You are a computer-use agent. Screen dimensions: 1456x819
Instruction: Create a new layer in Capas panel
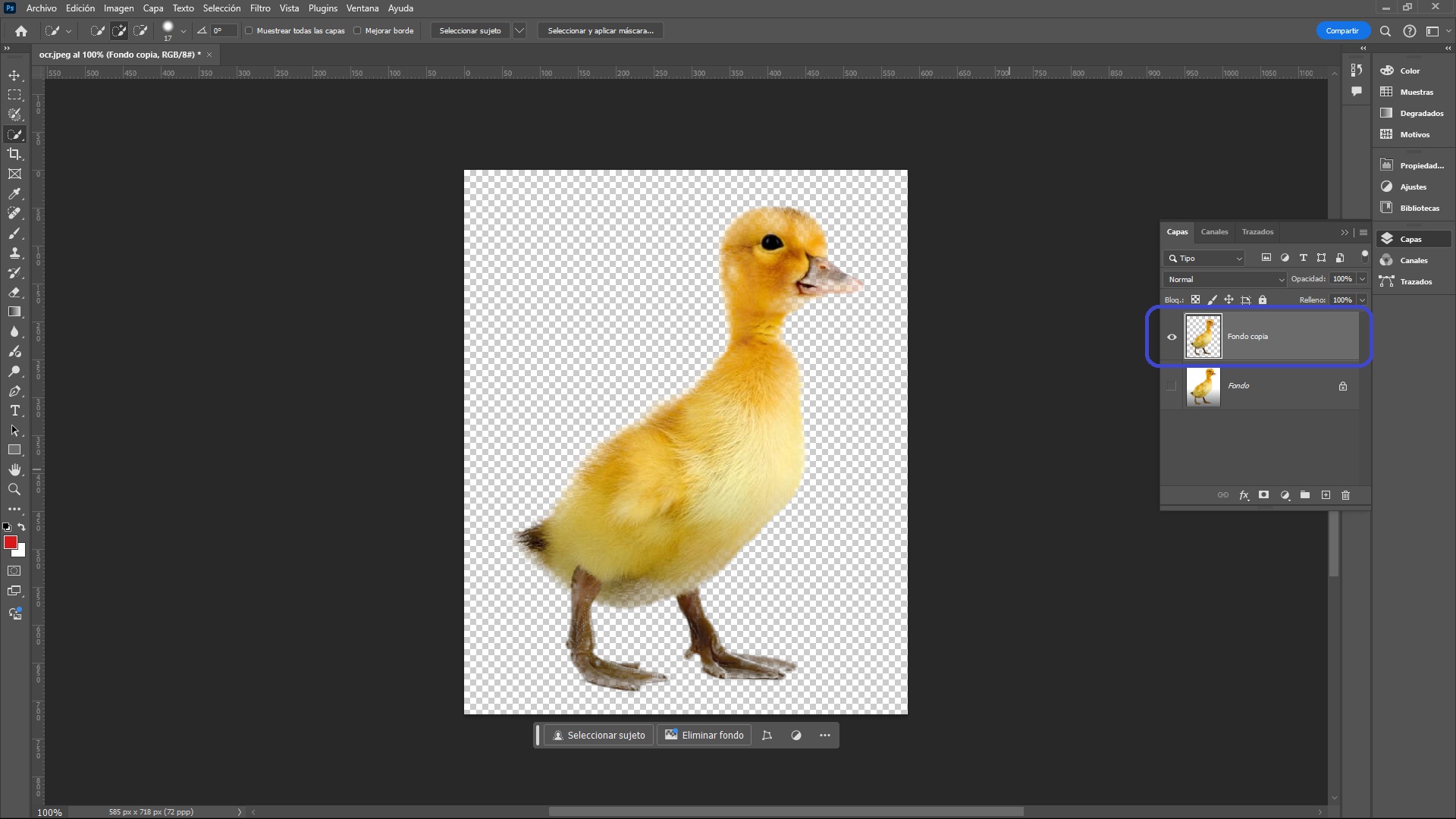point(1326,495)
